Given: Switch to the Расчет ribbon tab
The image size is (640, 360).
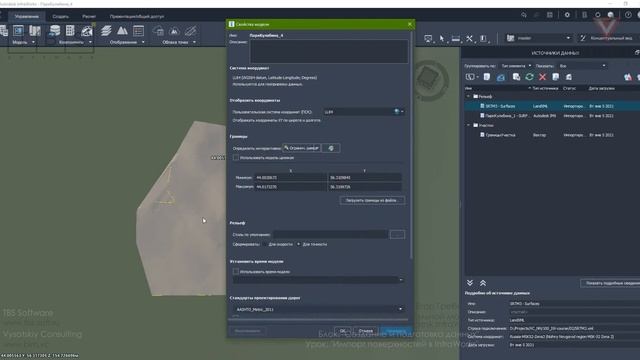Looking at the screenshot, I should [x=89, y=16].
